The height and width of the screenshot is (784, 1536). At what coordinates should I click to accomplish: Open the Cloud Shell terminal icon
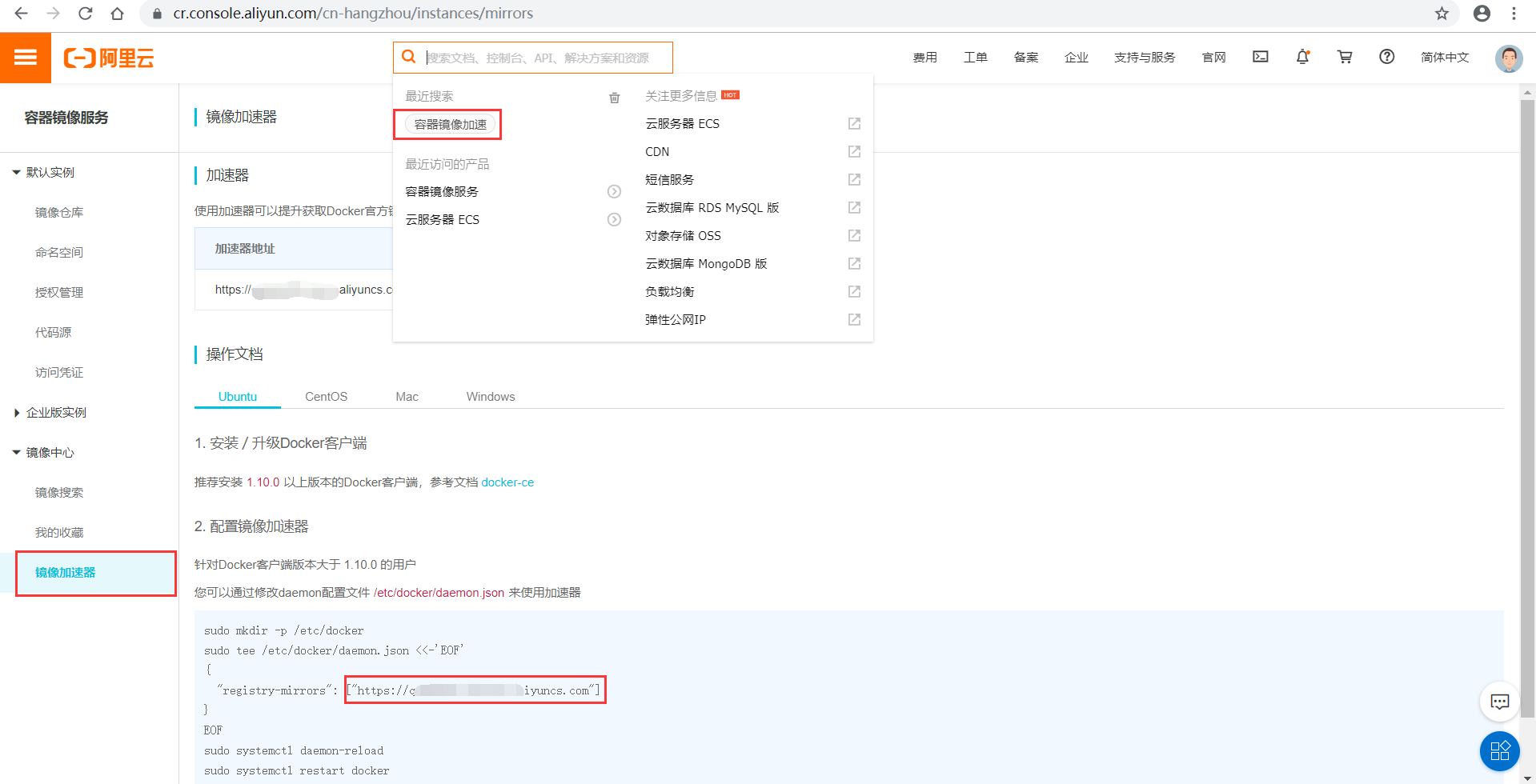1261,57
